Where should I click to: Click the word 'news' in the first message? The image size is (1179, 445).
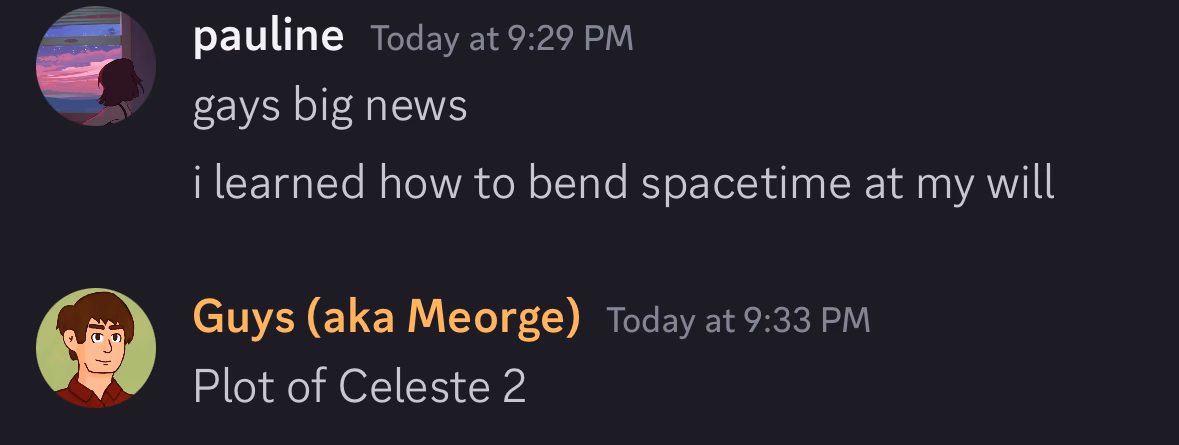[x=416, y=108]
